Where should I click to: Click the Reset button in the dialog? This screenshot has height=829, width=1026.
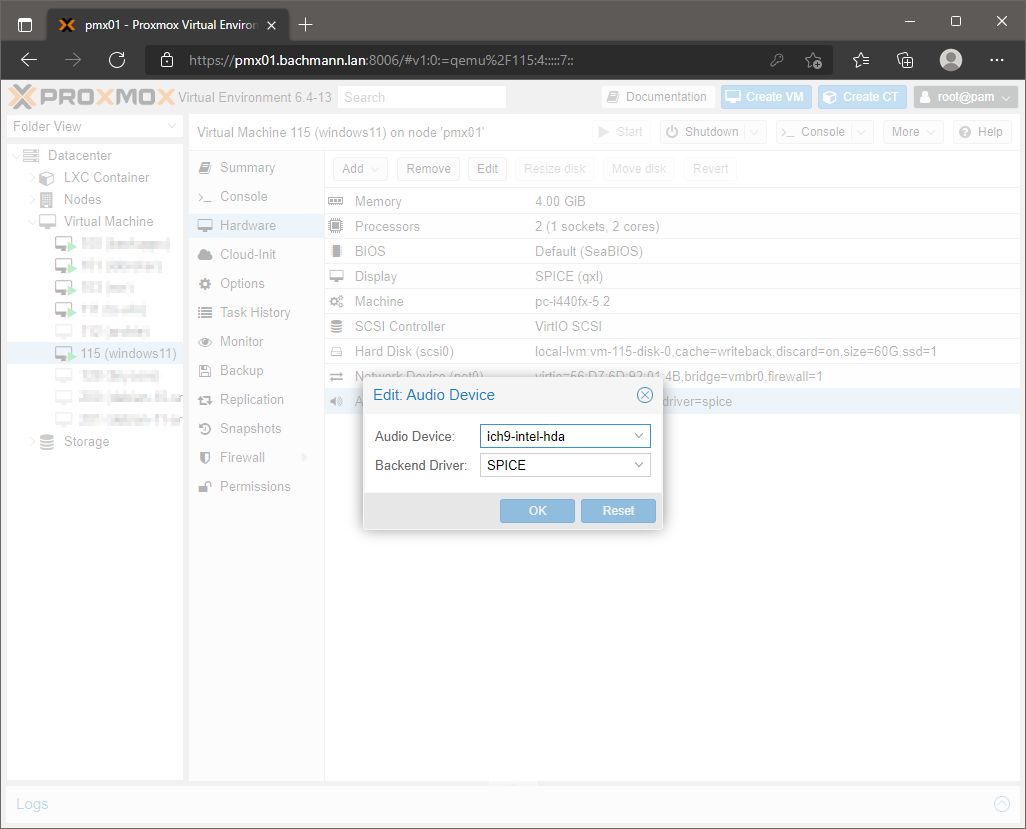[618, 511]
